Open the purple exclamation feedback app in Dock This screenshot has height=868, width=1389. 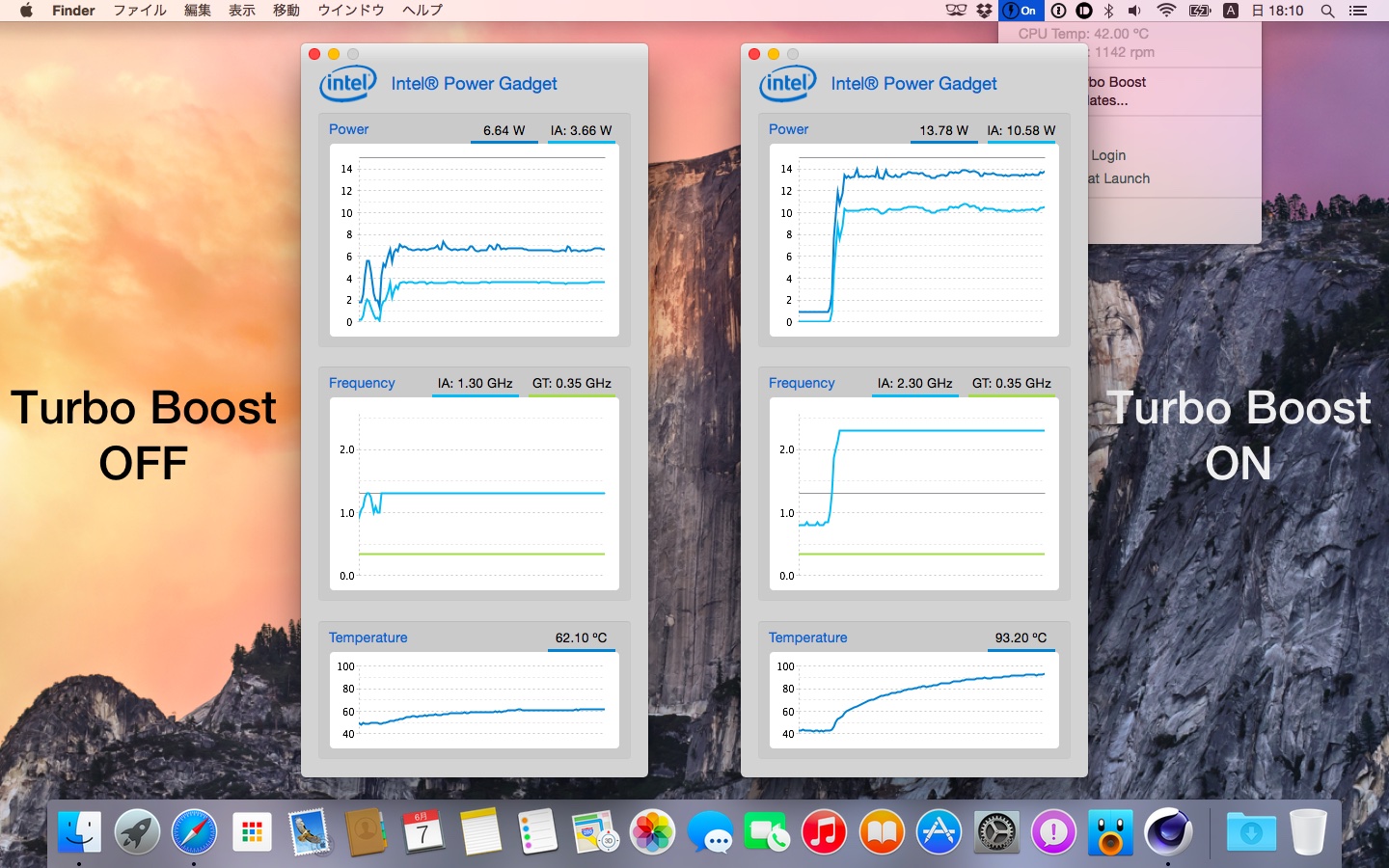1053,831
